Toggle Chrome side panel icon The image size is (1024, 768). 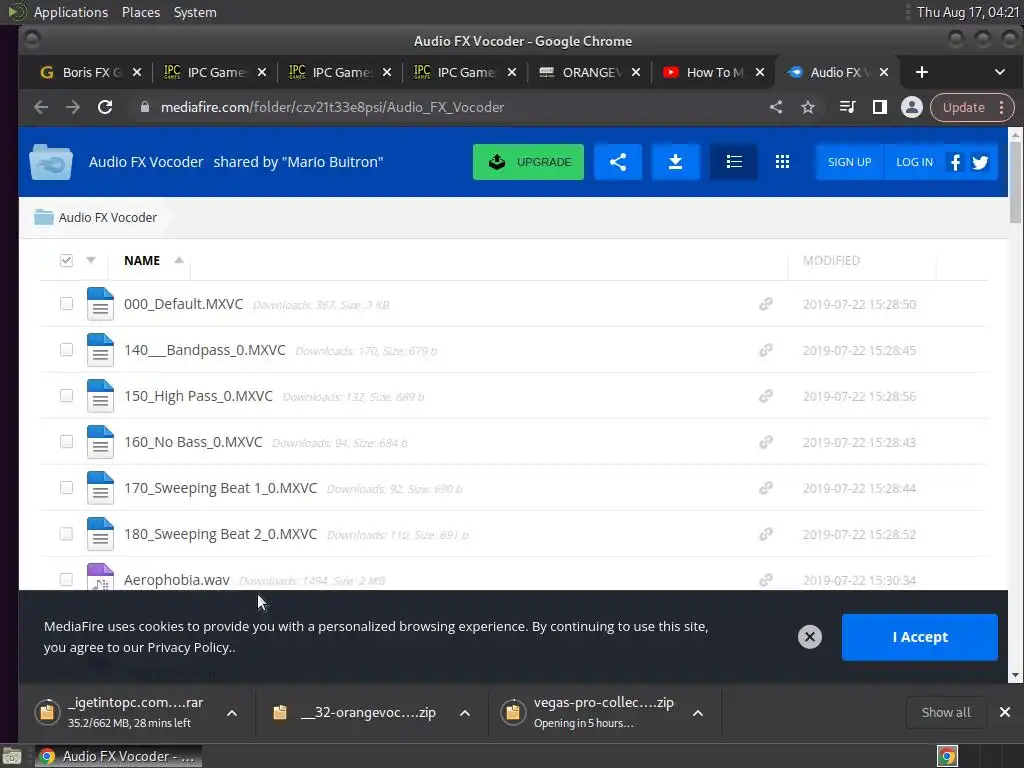(x=880, y=107)
